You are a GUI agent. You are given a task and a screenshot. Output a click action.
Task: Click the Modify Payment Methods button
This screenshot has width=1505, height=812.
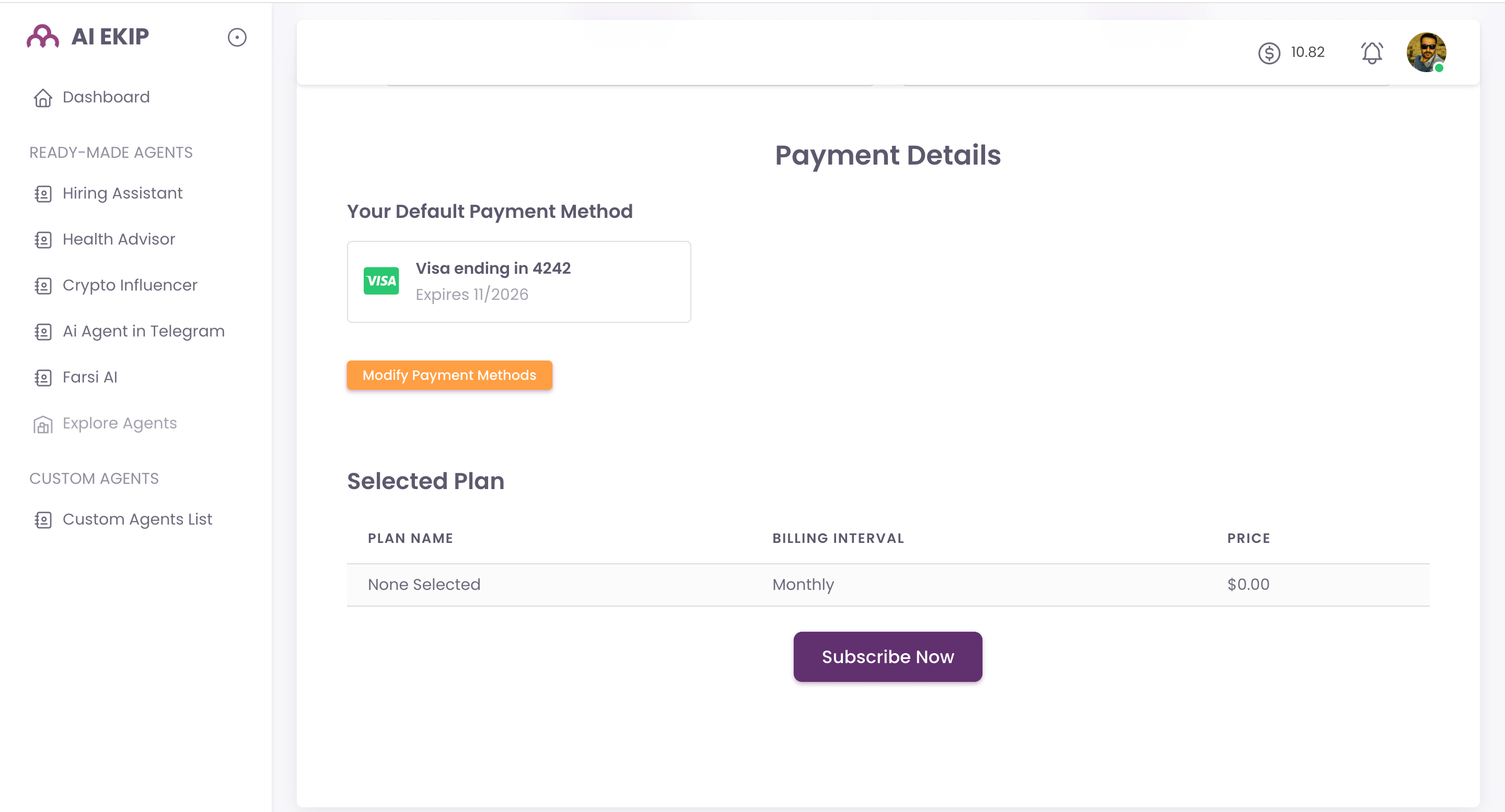pyautogui.click(x=449, y=375)
